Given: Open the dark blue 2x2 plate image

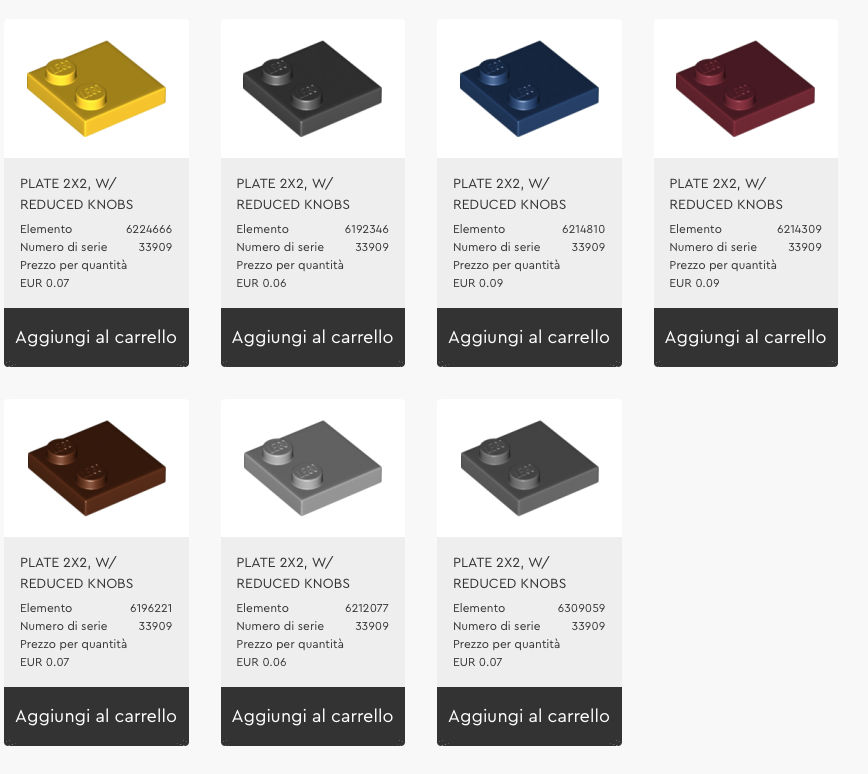Looking at the screenshot, I should pyautogui.click(x=529, y=89).
